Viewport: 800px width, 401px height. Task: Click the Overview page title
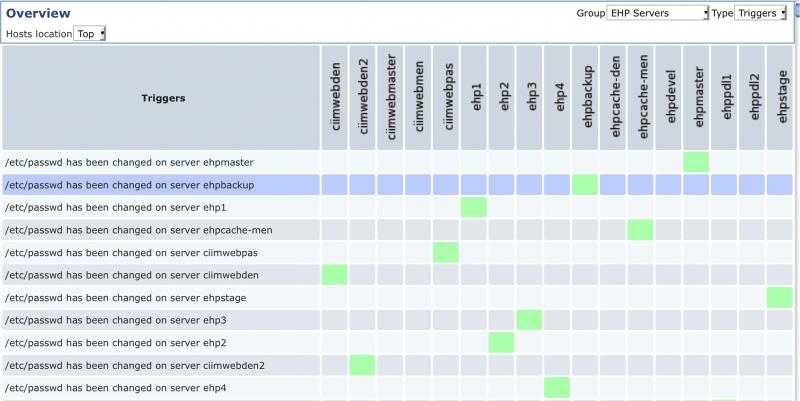38,13
